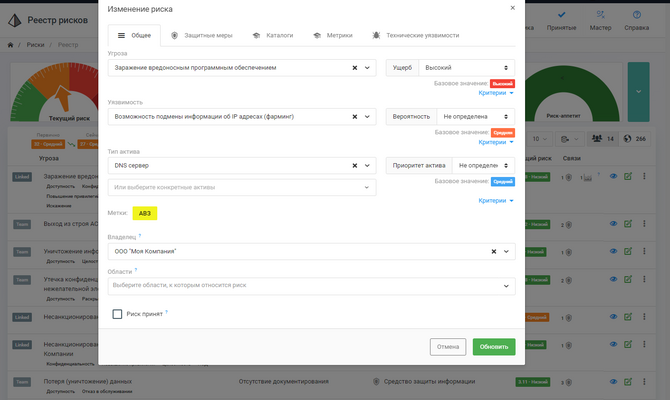Open Справка help in the toolbar
670x400 pixels.
tap(637, 20)
